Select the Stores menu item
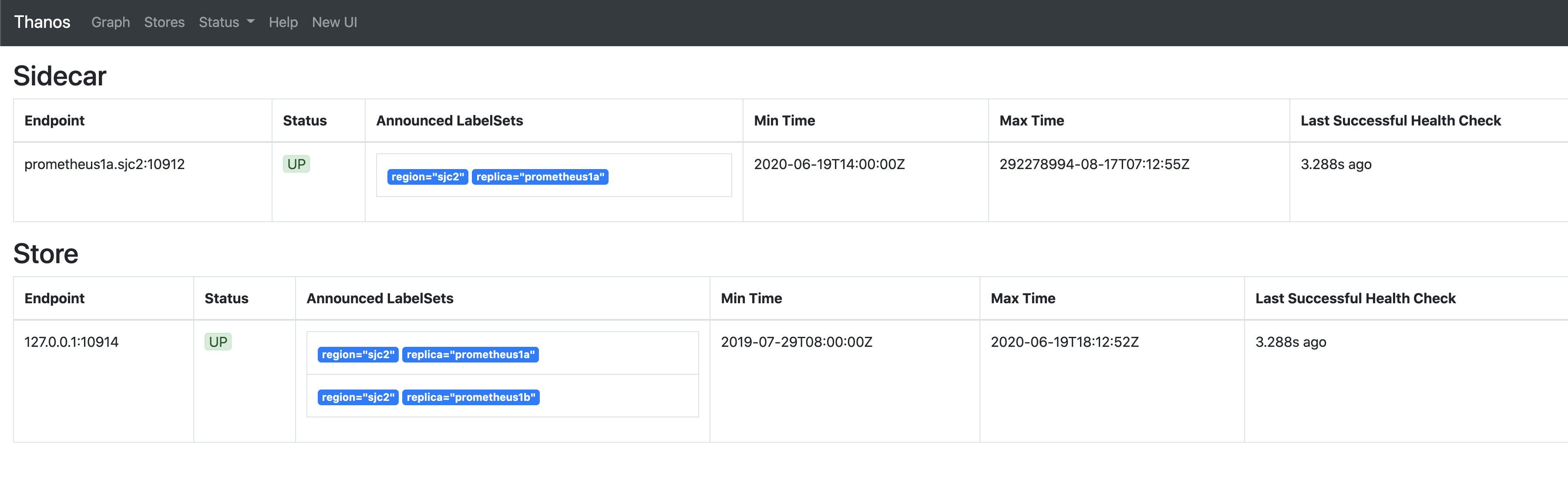1568x488 pixels. tap(165, 23)
